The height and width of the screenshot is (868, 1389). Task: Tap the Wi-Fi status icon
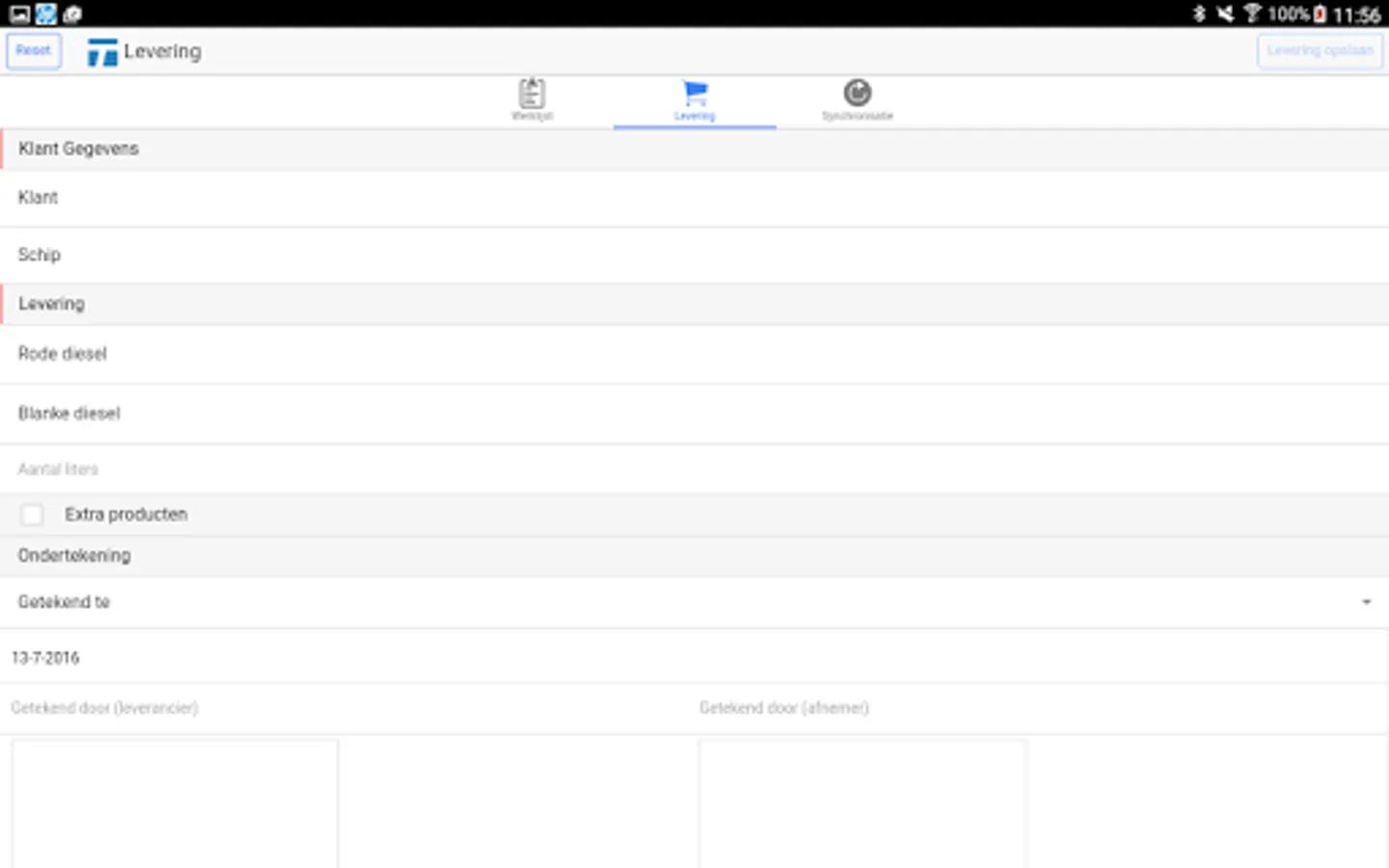click(x=1252, y=14)
